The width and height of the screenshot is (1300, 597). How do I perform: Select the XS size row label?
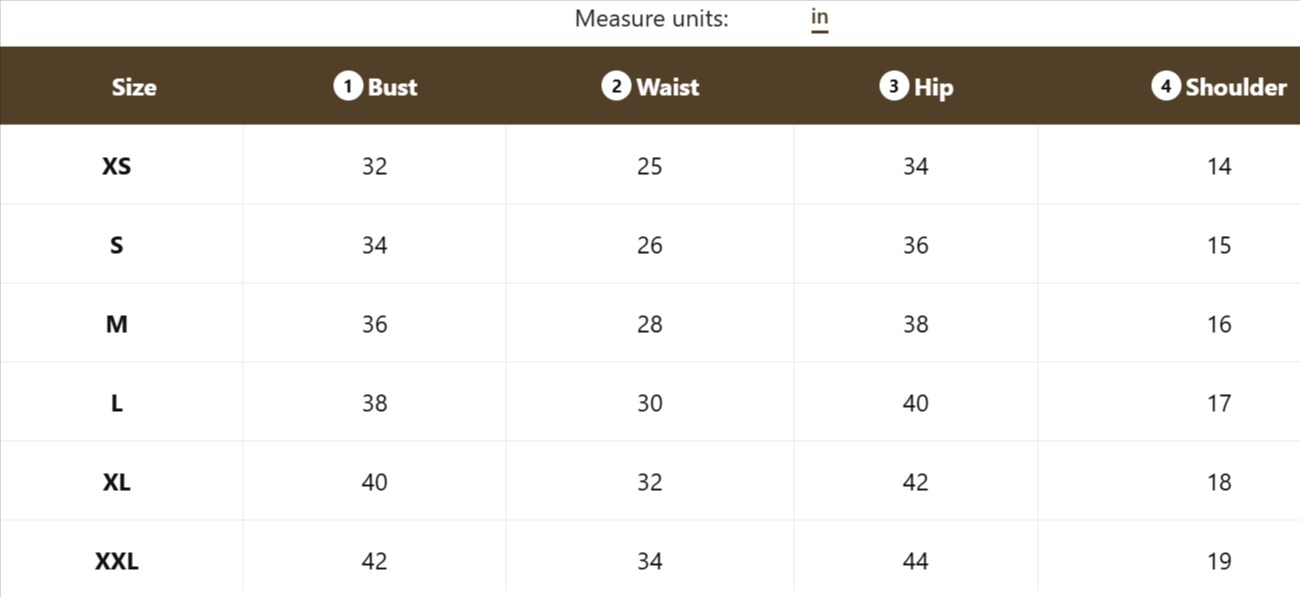117,166
